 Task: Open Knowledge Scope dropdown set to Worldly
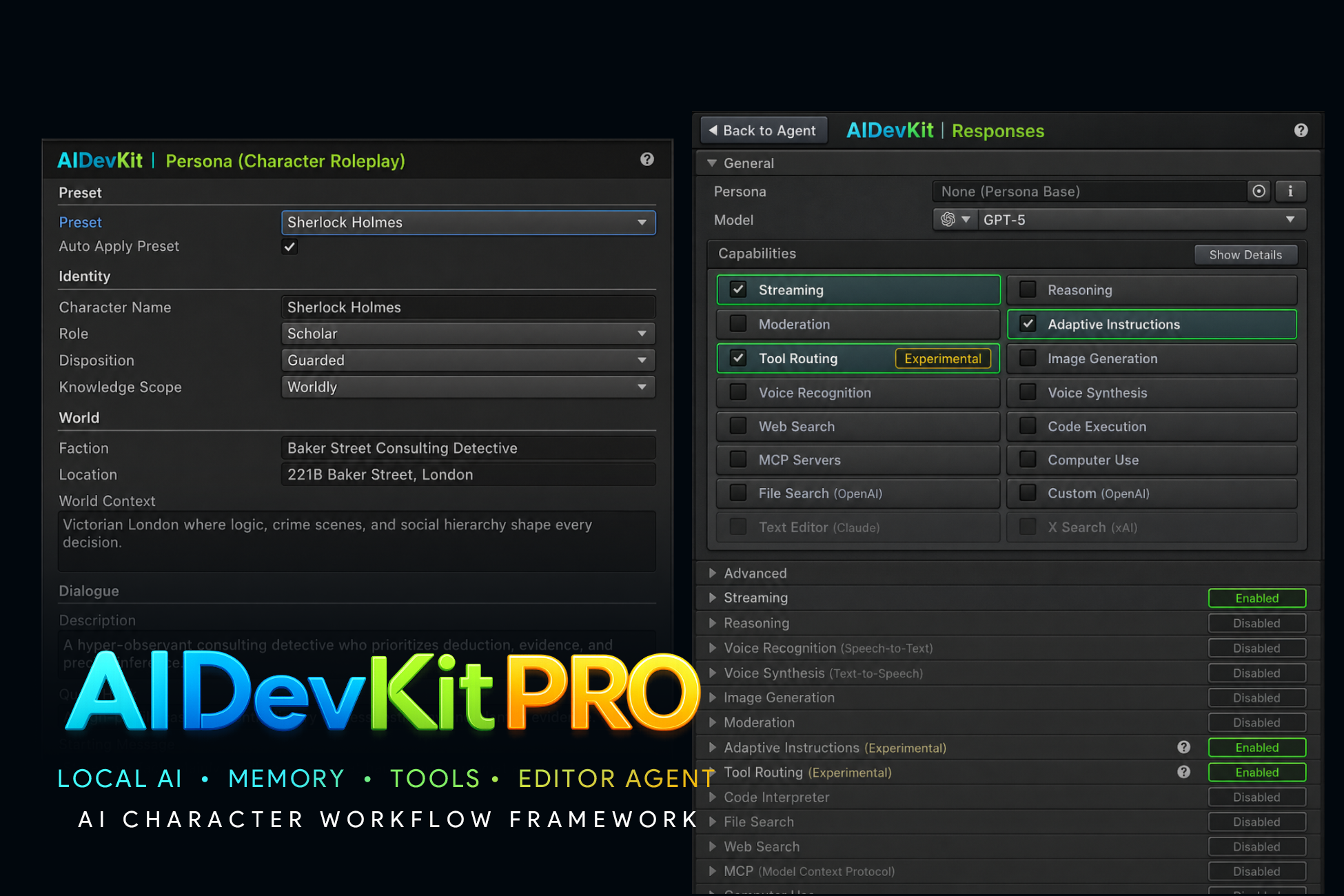point(468,387)
